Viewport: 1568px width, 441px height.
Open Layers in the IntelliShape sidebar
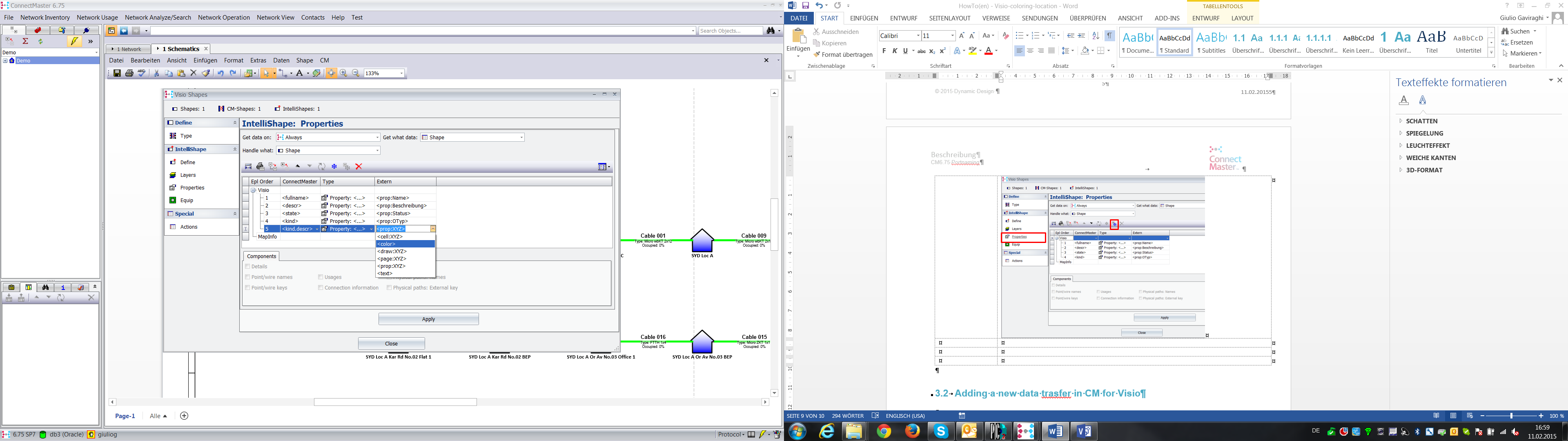(x=188, y=175)
